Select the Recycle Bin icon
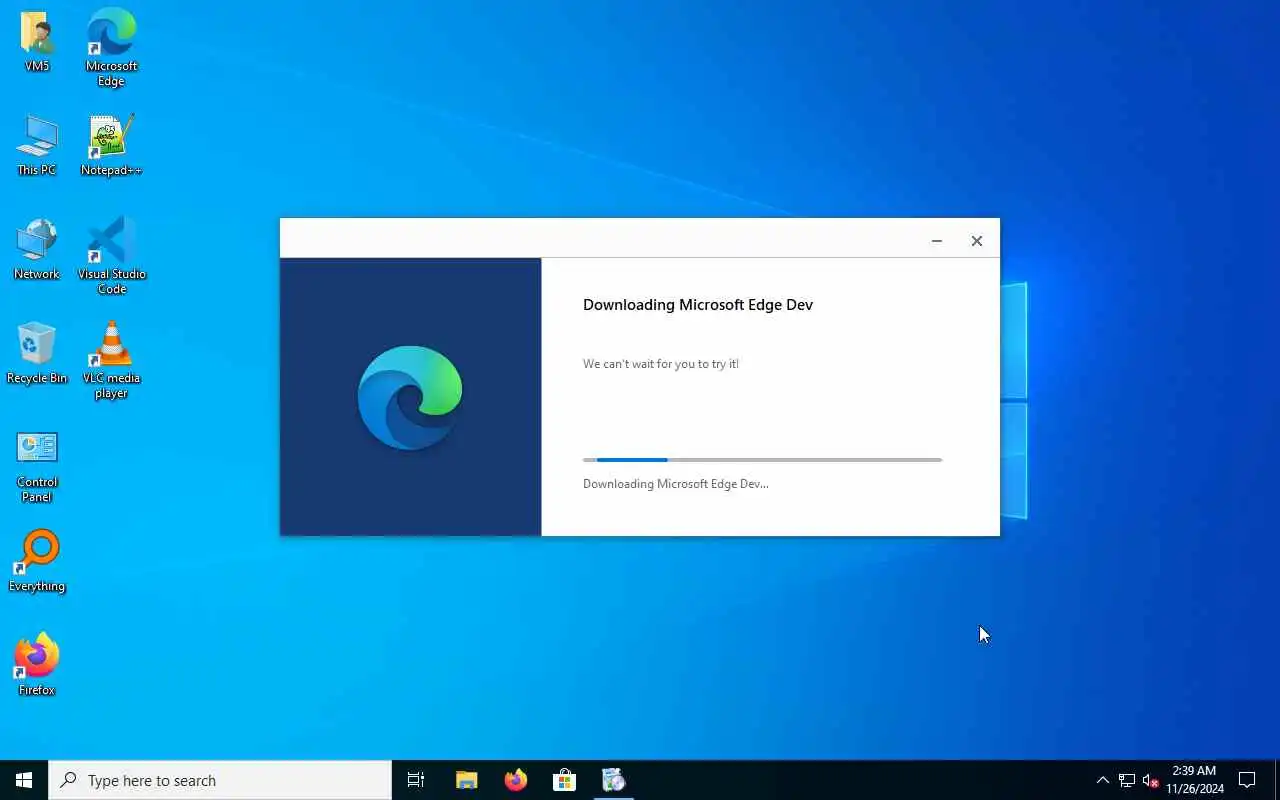The height and width of the screenshot is (800, 1280). pos(37,354)
